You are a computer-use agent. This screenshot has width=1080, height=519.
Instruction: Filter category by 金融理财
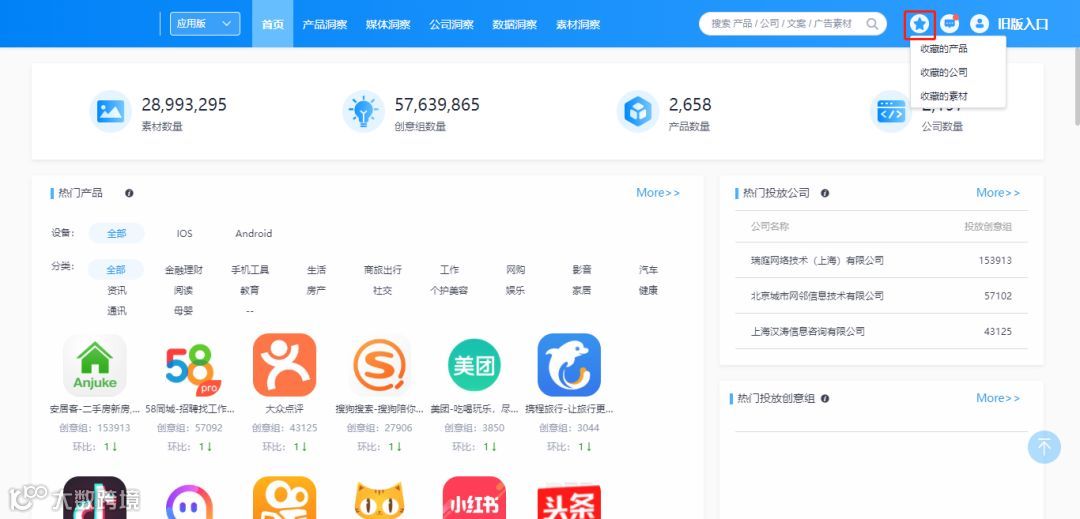pos(183,270)
